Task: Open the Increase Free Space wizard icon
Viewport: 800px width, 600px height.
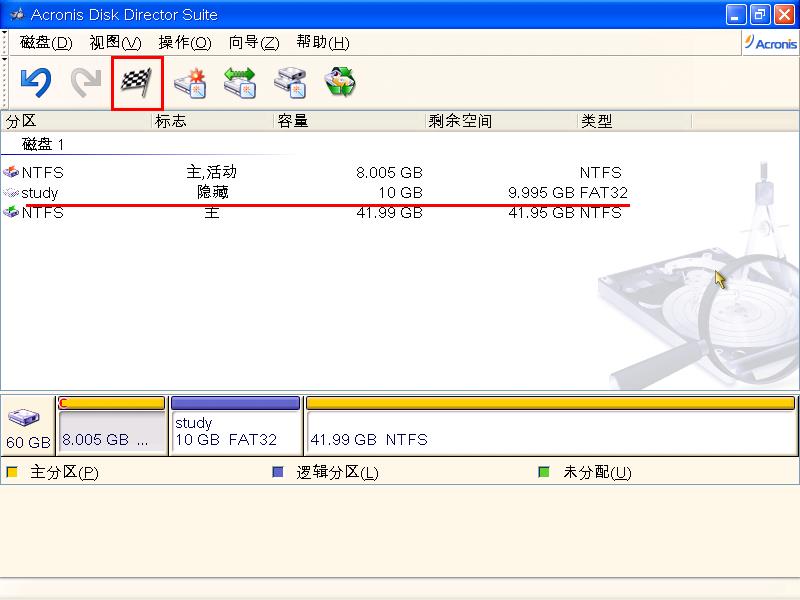Action: 240,82
